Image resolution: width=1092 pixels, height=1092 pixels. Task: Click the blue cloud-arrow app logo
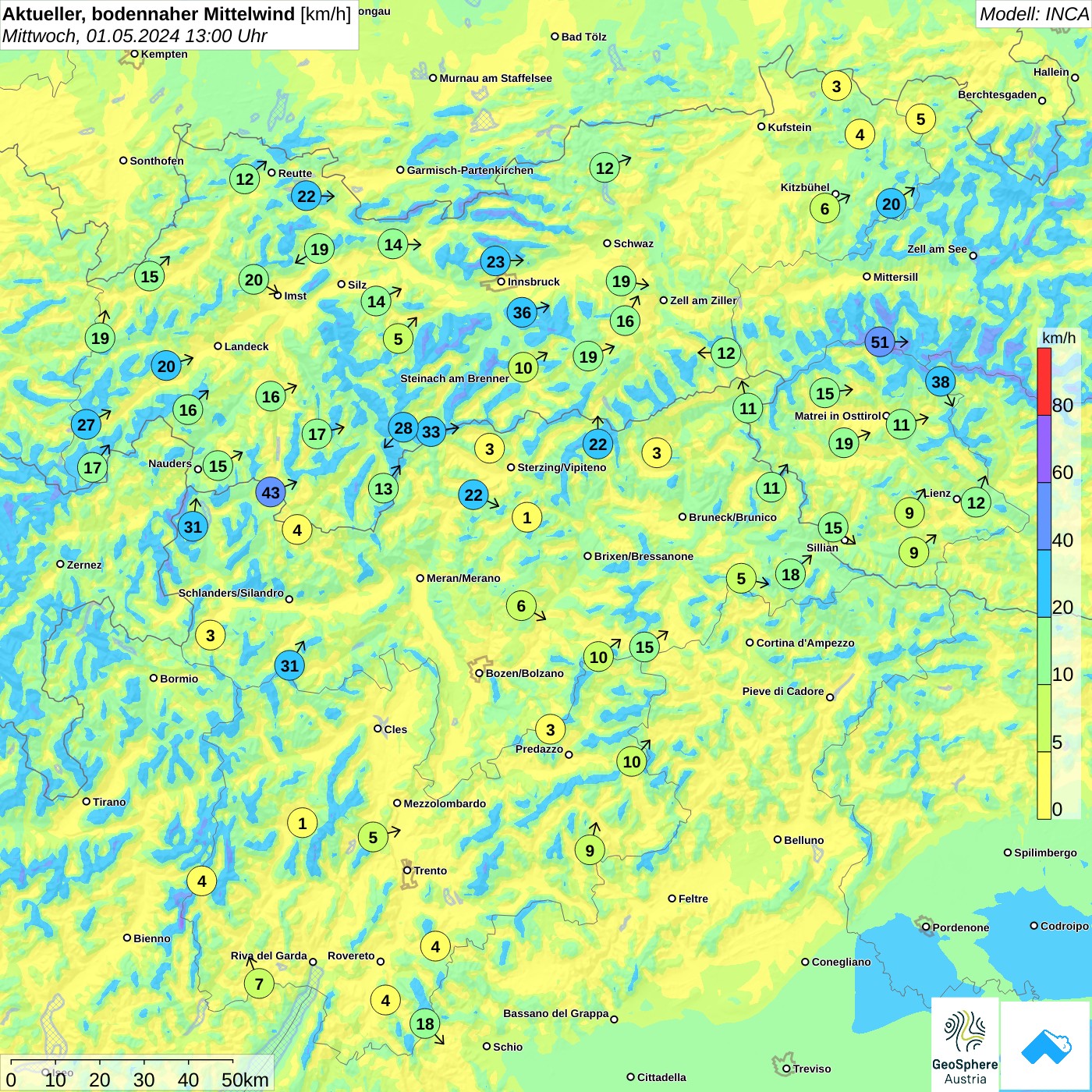tap(1045, 1047)
